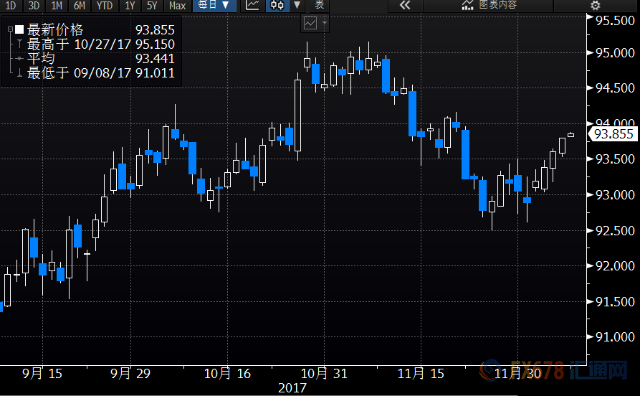Click the 最高 high marker legend icon
Viewport: 640px width, 396px height.
point(19,44)
